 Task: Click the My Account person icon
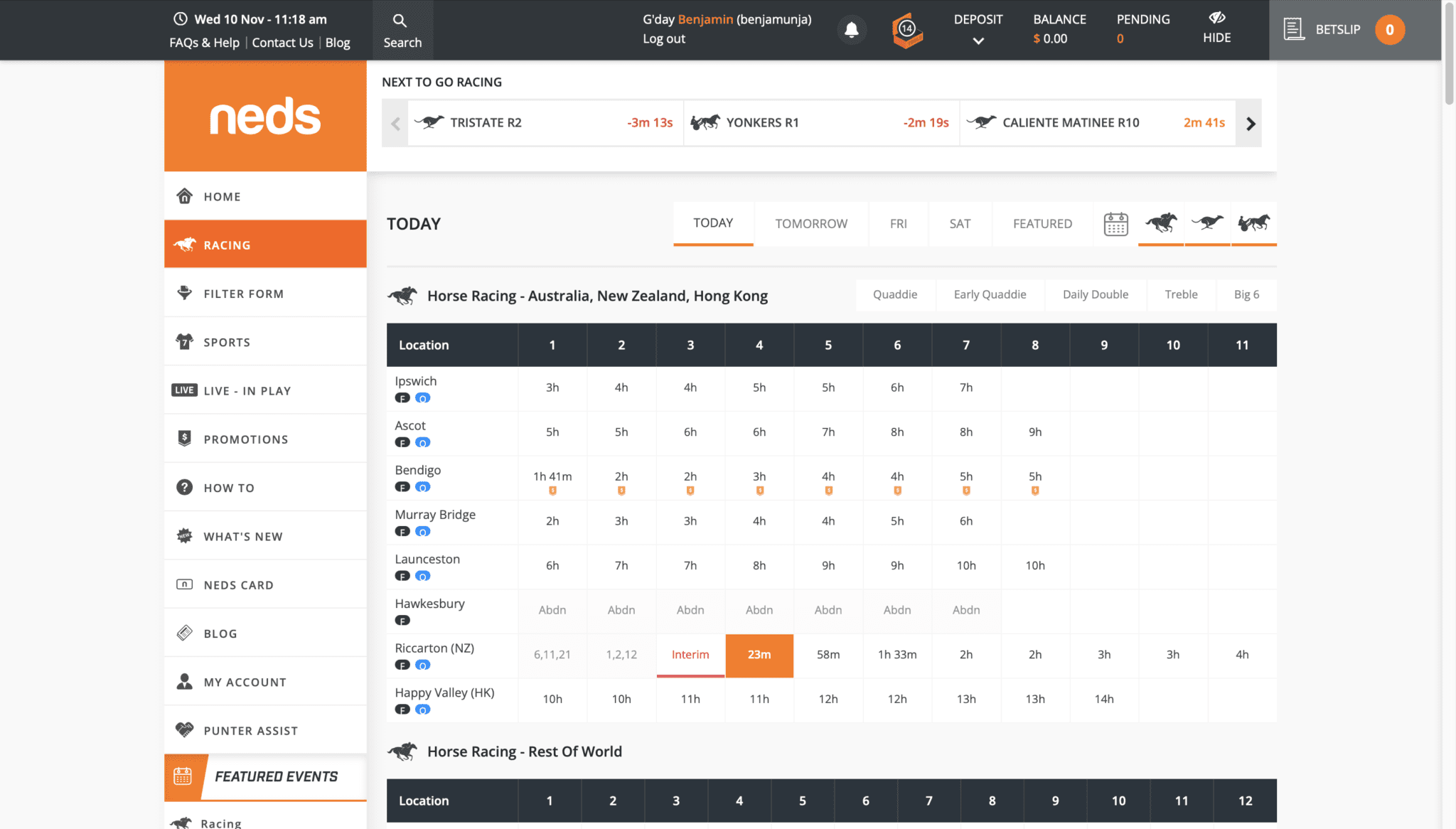pyautogui.click(x=185, y=681)
